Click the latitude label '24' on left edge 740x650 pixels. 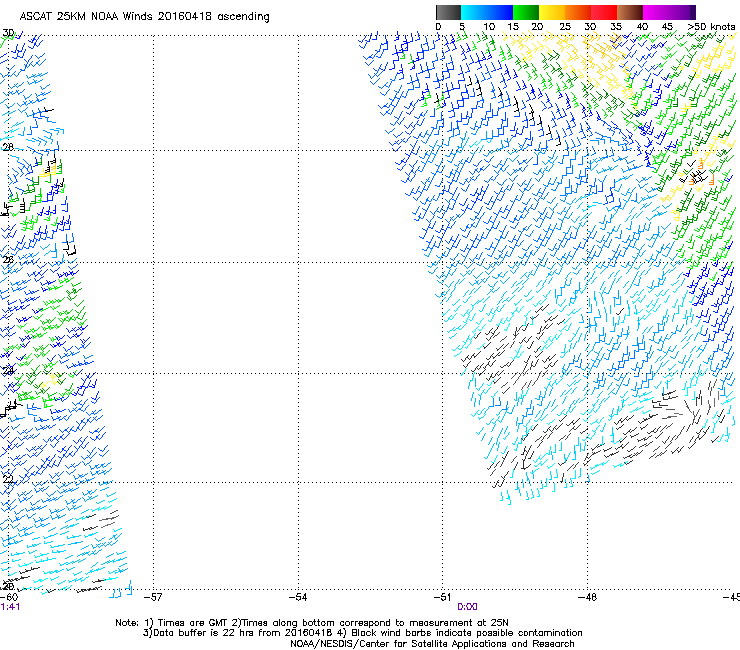pyautogui.click(x=8, y=371)
